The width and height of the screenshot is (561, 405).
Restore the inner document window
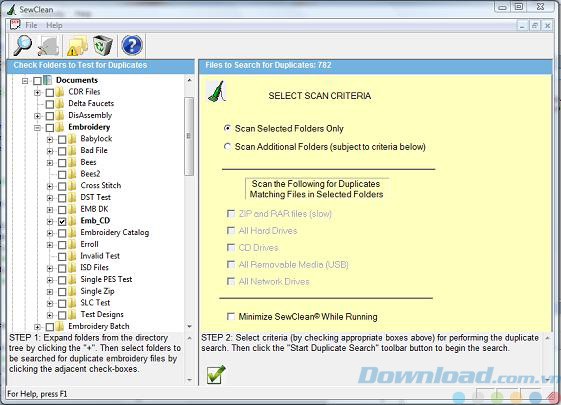535,26
